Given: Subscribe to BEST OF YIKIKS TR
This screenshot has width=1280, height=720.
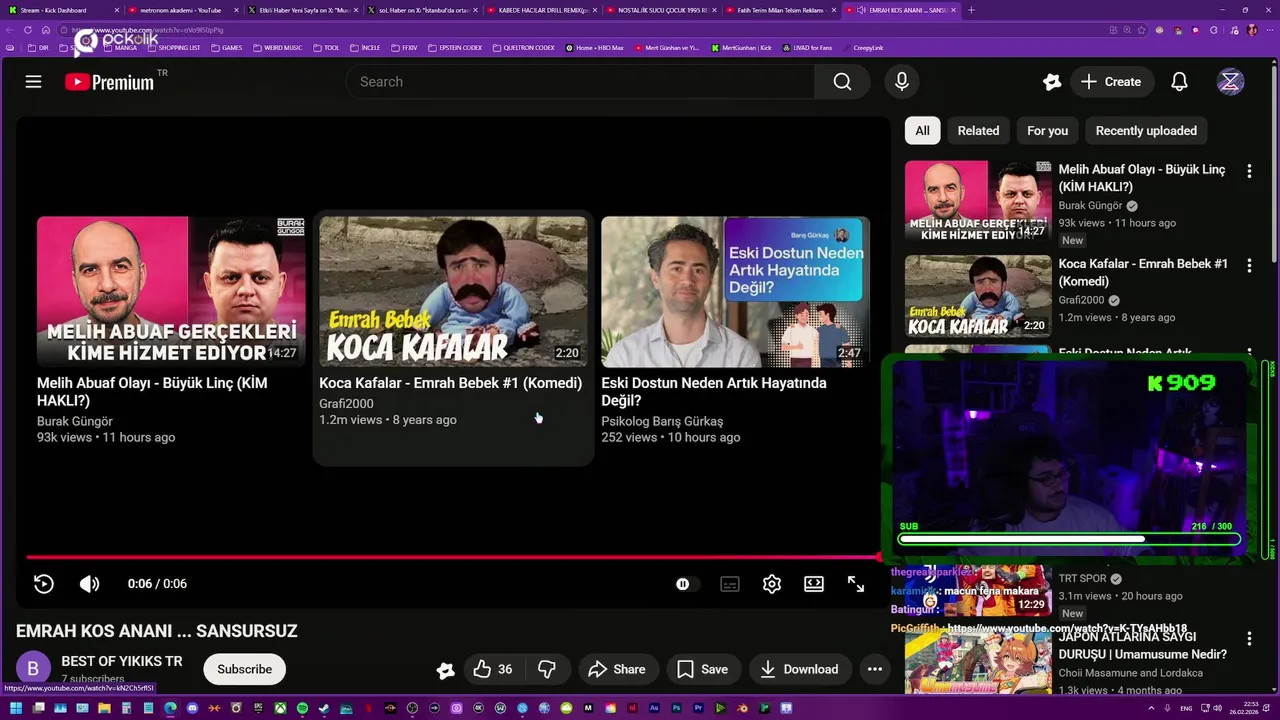Looking at the screenshot, I should pyautogui.click(x=245, y=669).
